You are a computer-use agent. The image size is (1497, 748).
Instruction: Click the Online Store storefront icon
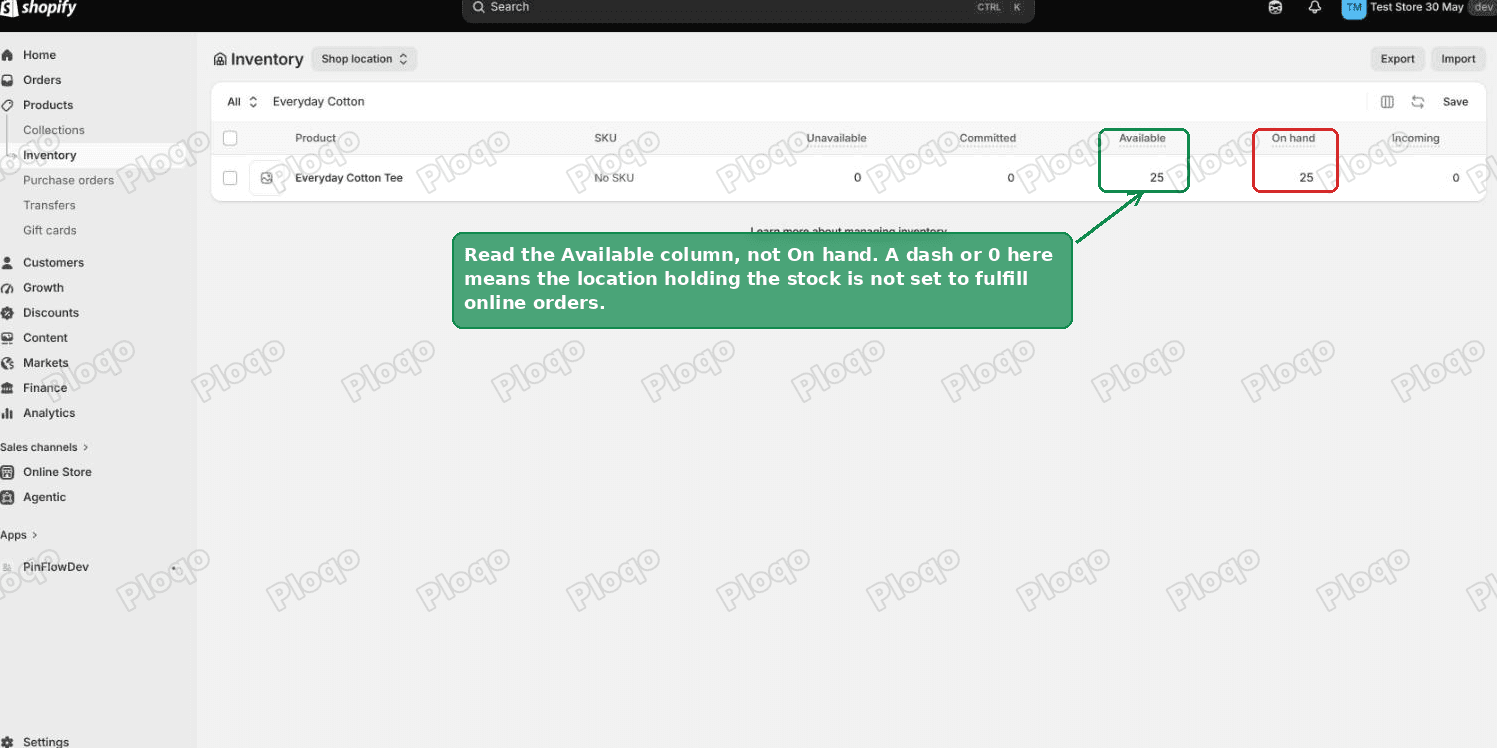point(7,472)
